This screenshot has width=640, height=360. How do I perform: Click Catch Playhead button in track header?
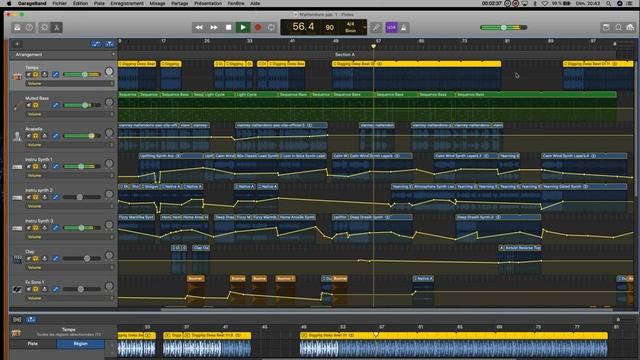109,44
